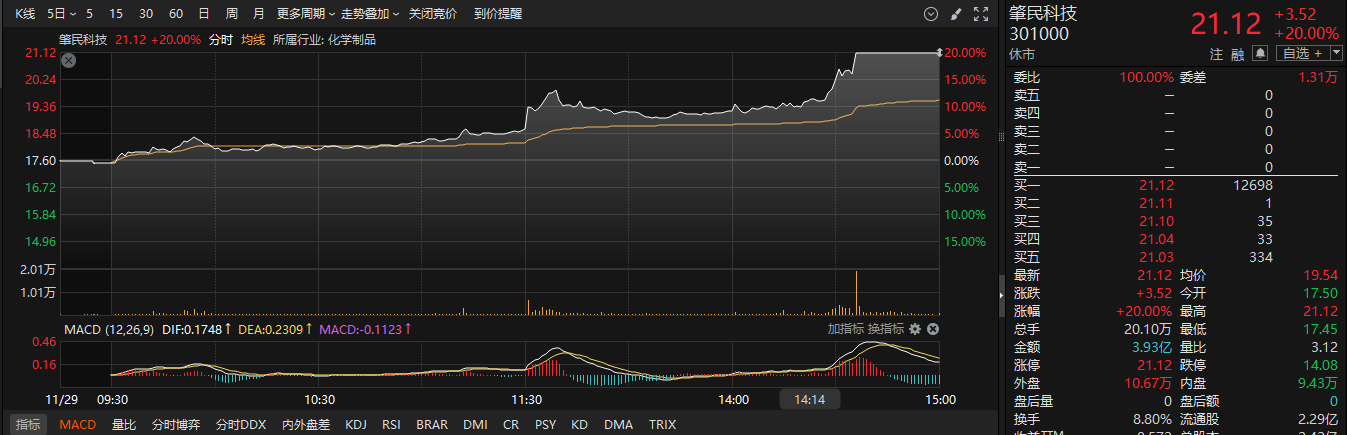The height and width of the screenshot is (435, 1347).
Task: Click 加指标 to add indicator
Action: click(845, 328)
